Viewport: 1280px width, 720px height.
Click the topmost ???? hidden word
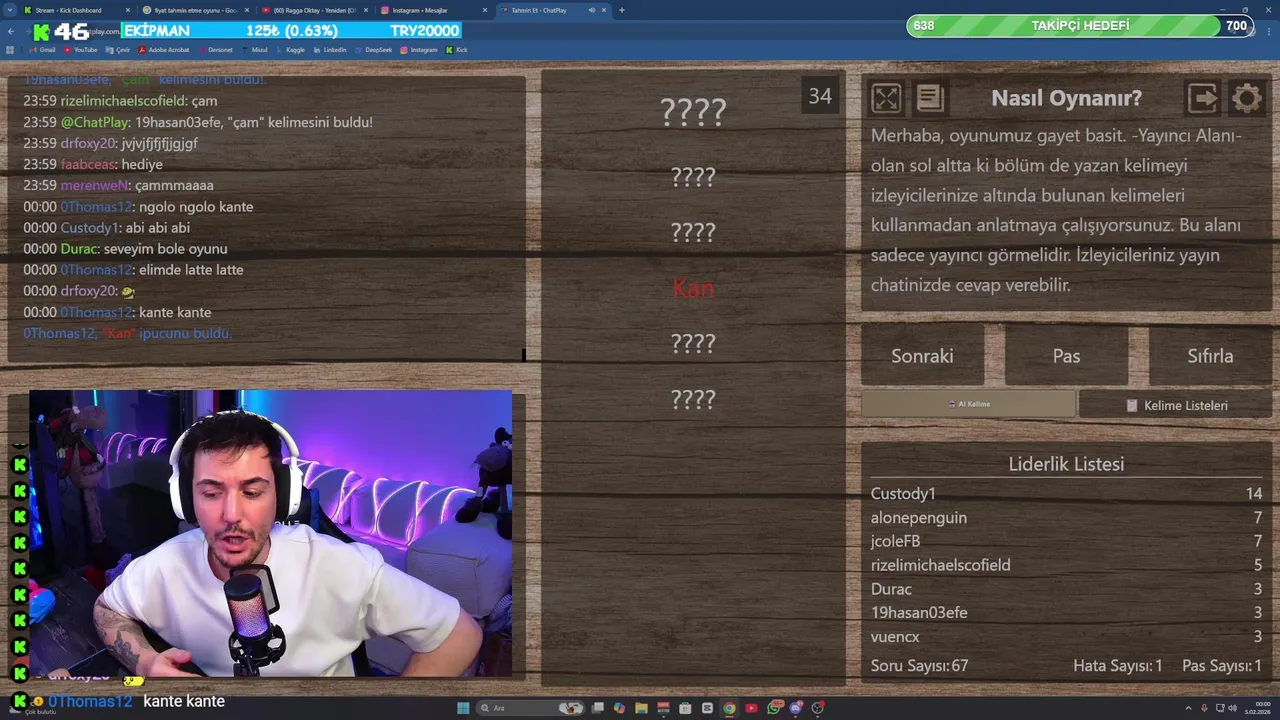pos(693,111)
